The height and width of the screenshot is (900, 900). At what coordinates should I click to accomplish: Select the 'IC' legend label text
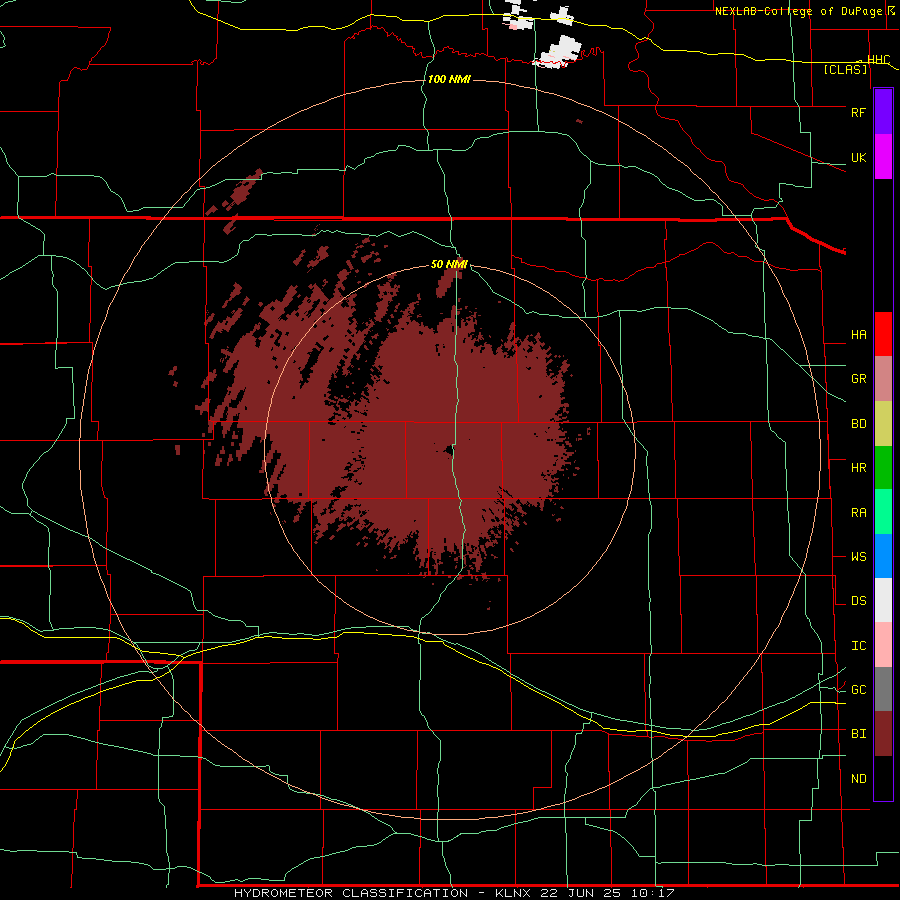click(858, 645)
